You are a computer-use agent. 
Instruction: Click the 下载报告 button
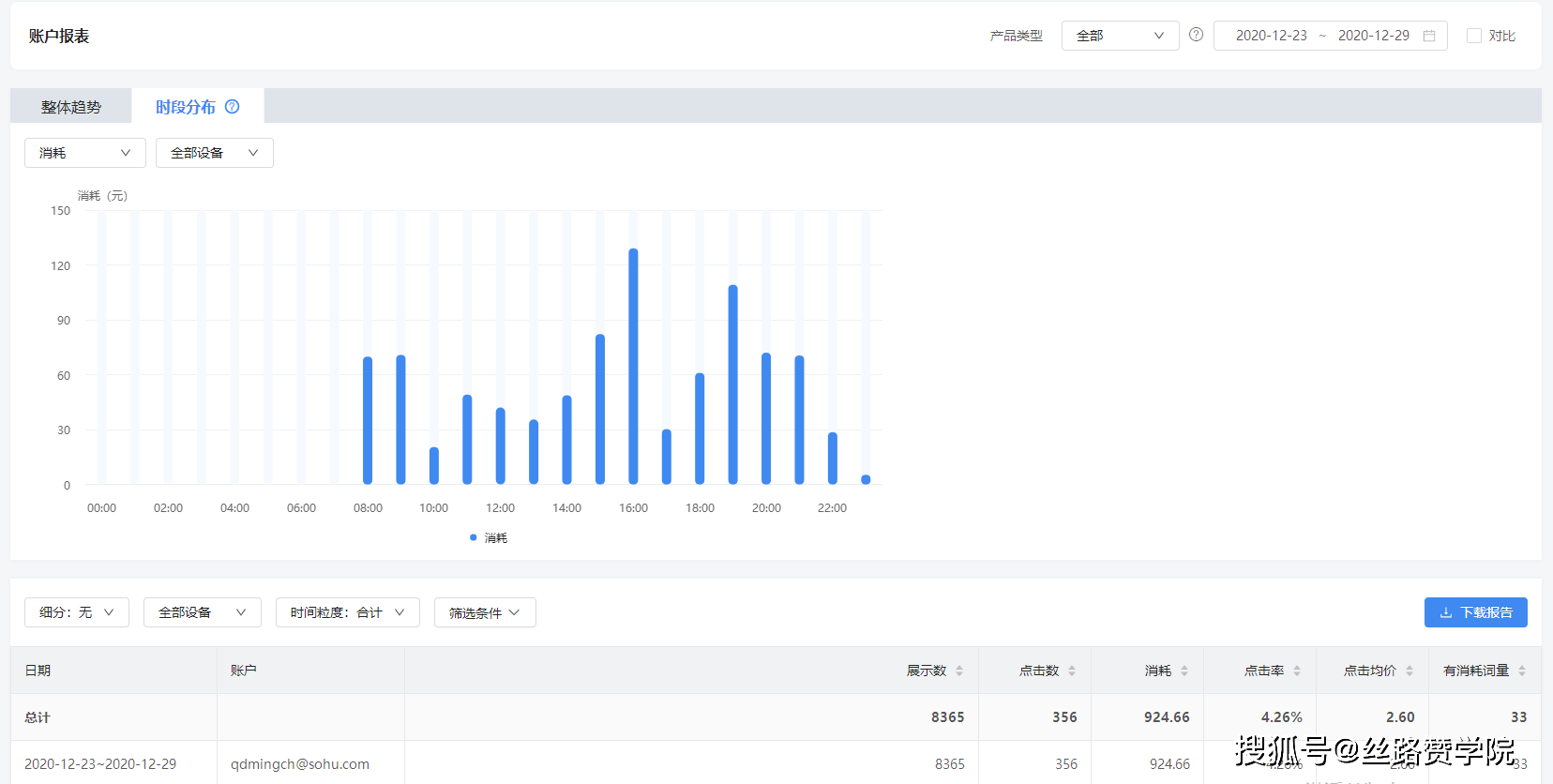click(1476, 612)
